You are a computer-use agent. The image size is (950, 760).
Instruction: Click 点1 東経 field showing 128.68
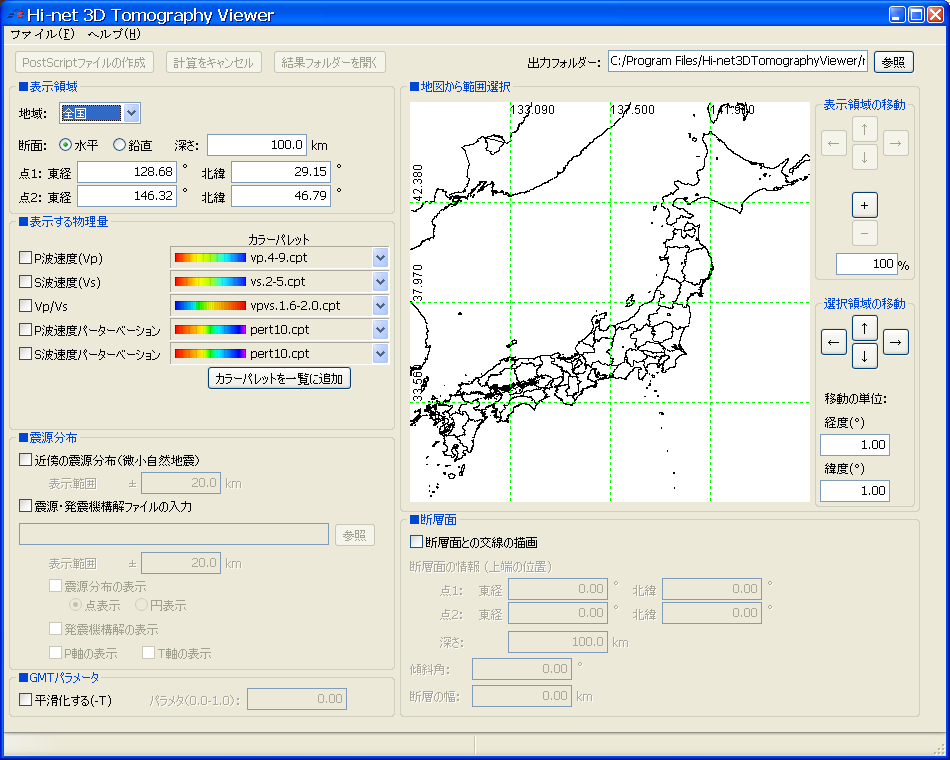127,172
